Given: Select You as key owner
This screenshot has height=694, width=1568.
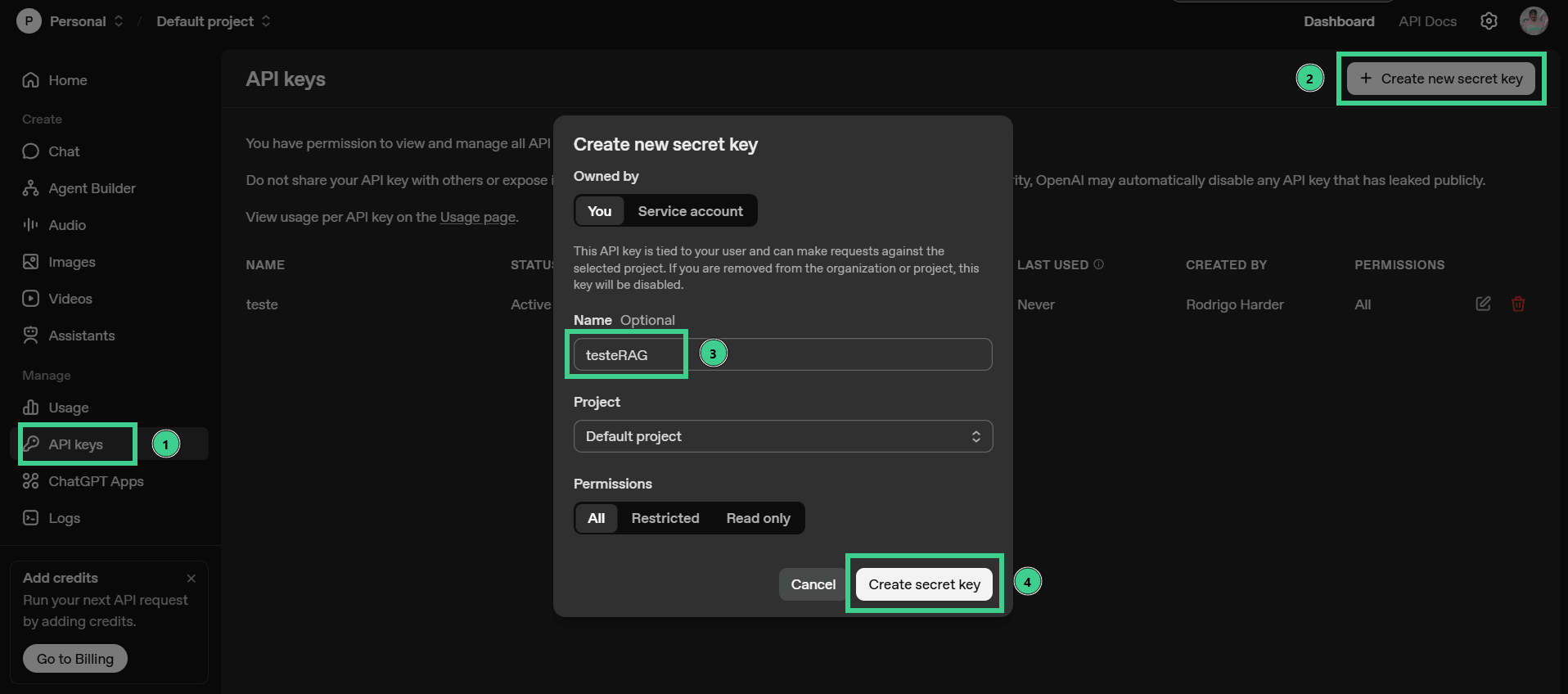Looking at the screenshot, I should click(x=600, y=211).
